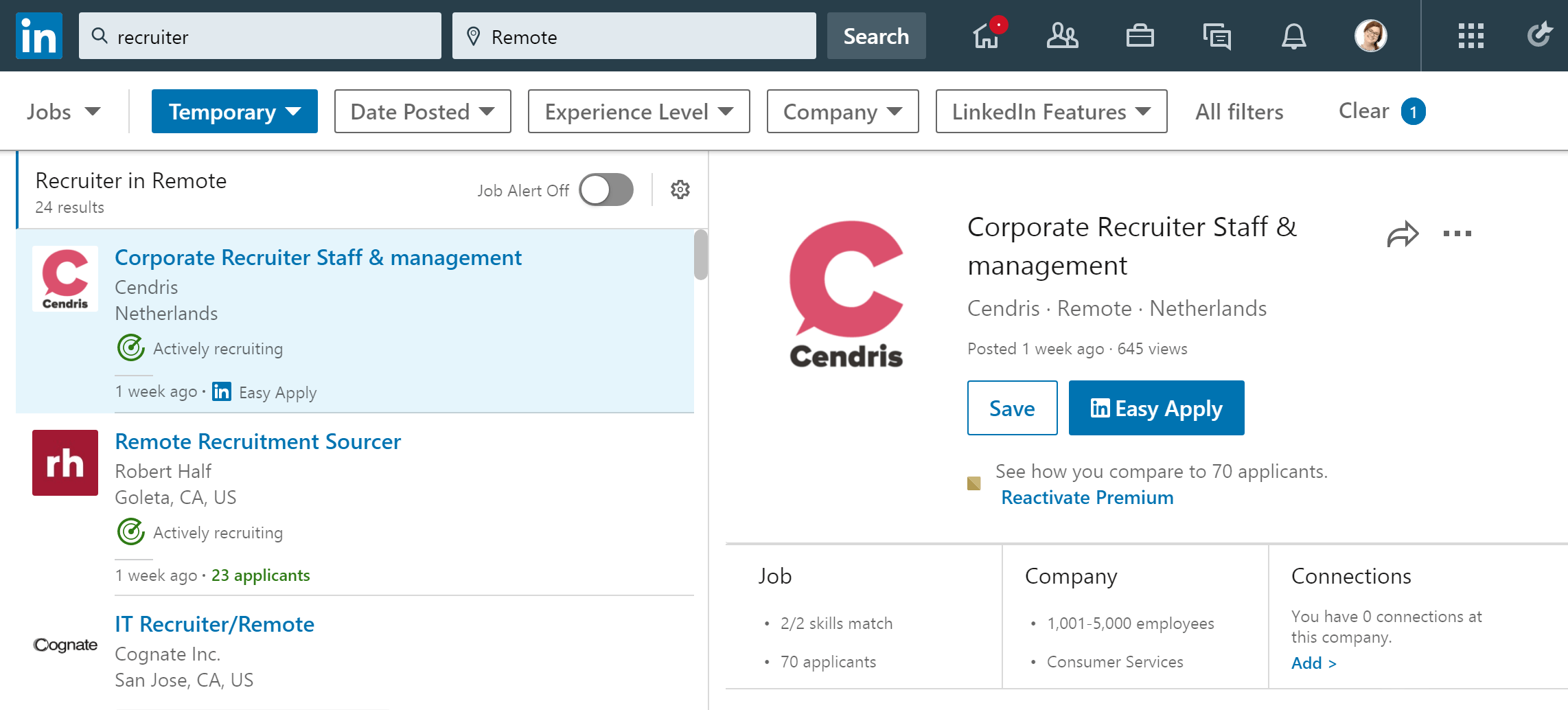Expand the Company filter dropdown
This screenshot has height=710, width=1568.
(842, 111)
